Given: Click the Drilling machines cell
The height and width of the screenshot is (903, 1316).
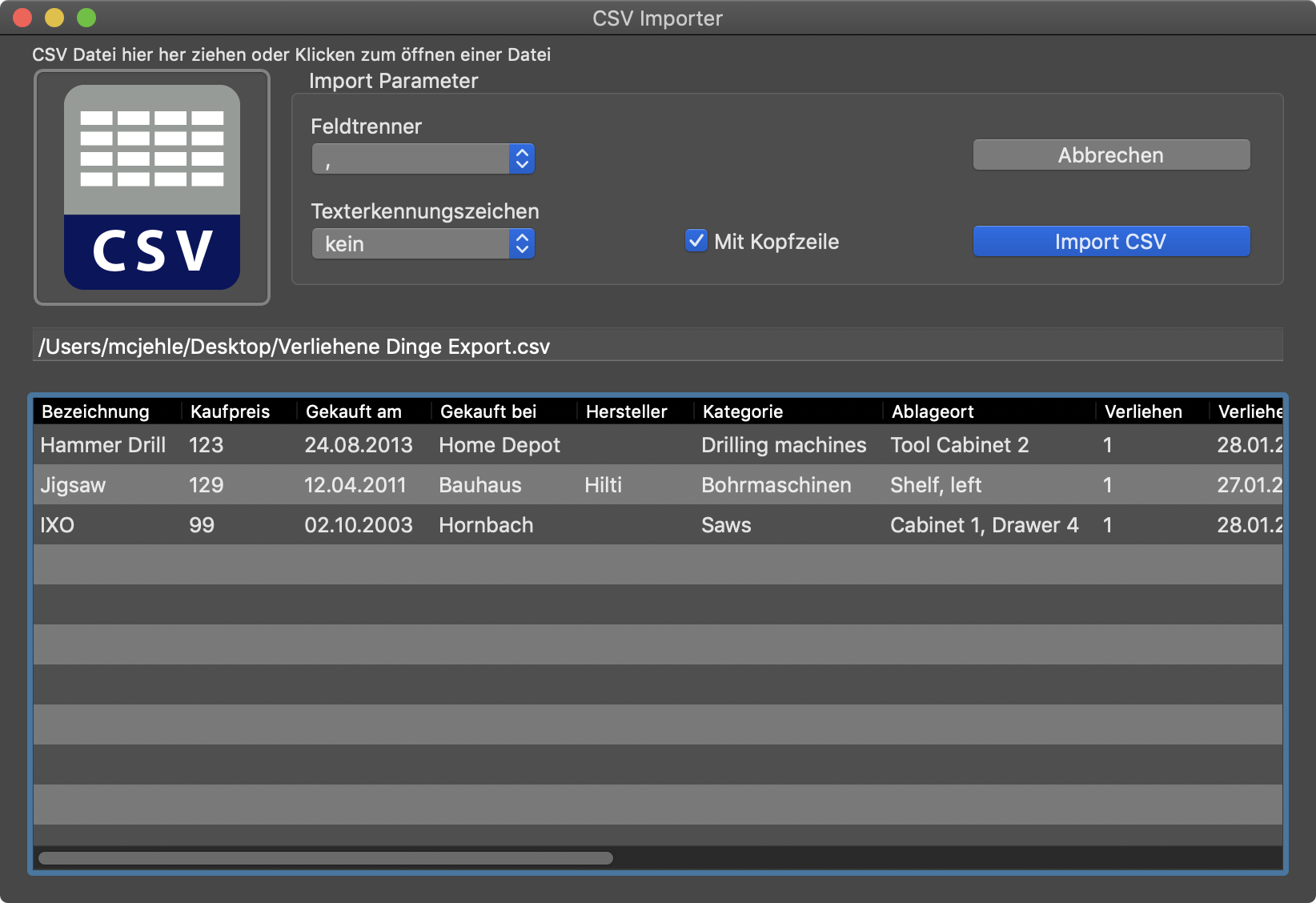Looking at the screenshot, I should pyautogui.click(x=784, y=445).
